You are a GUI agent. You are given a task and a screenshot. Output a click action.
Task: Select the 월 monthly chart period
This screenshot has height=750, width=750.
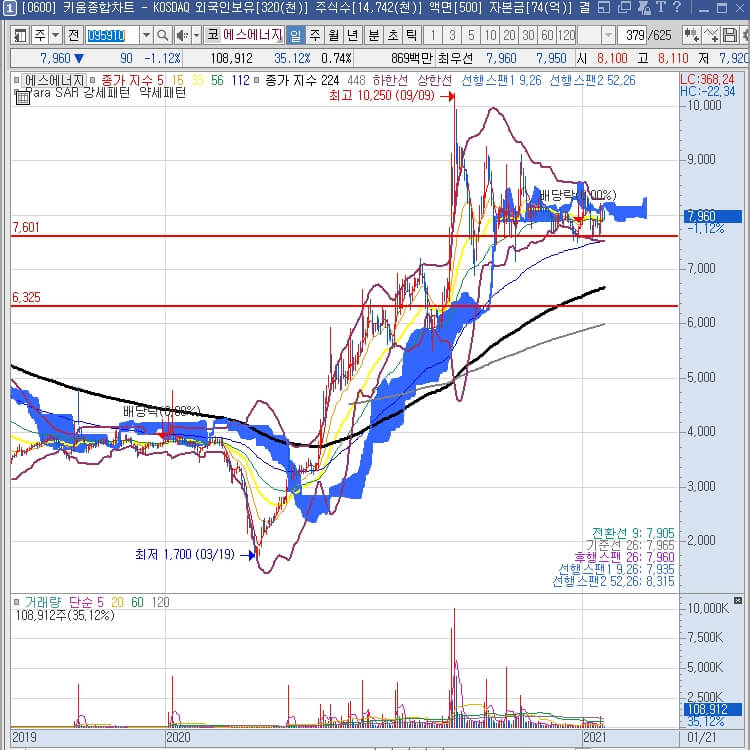333,35
